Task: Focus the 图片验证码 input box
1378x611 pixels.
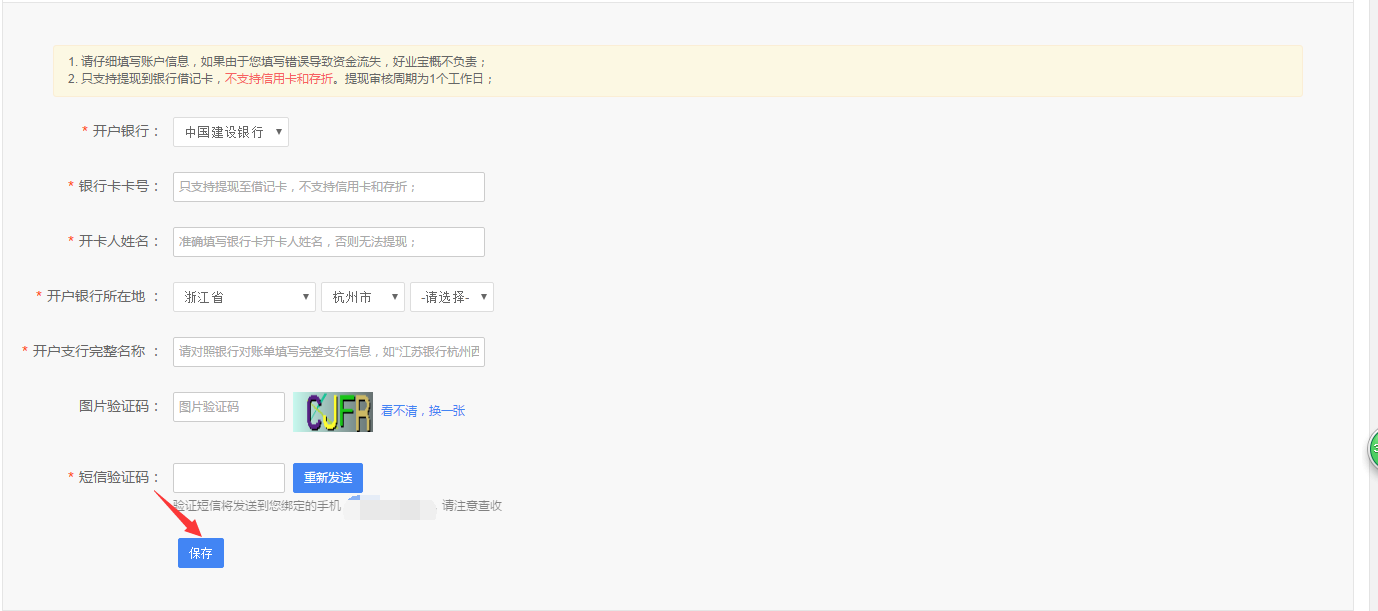Action: [x=229, y=407]
